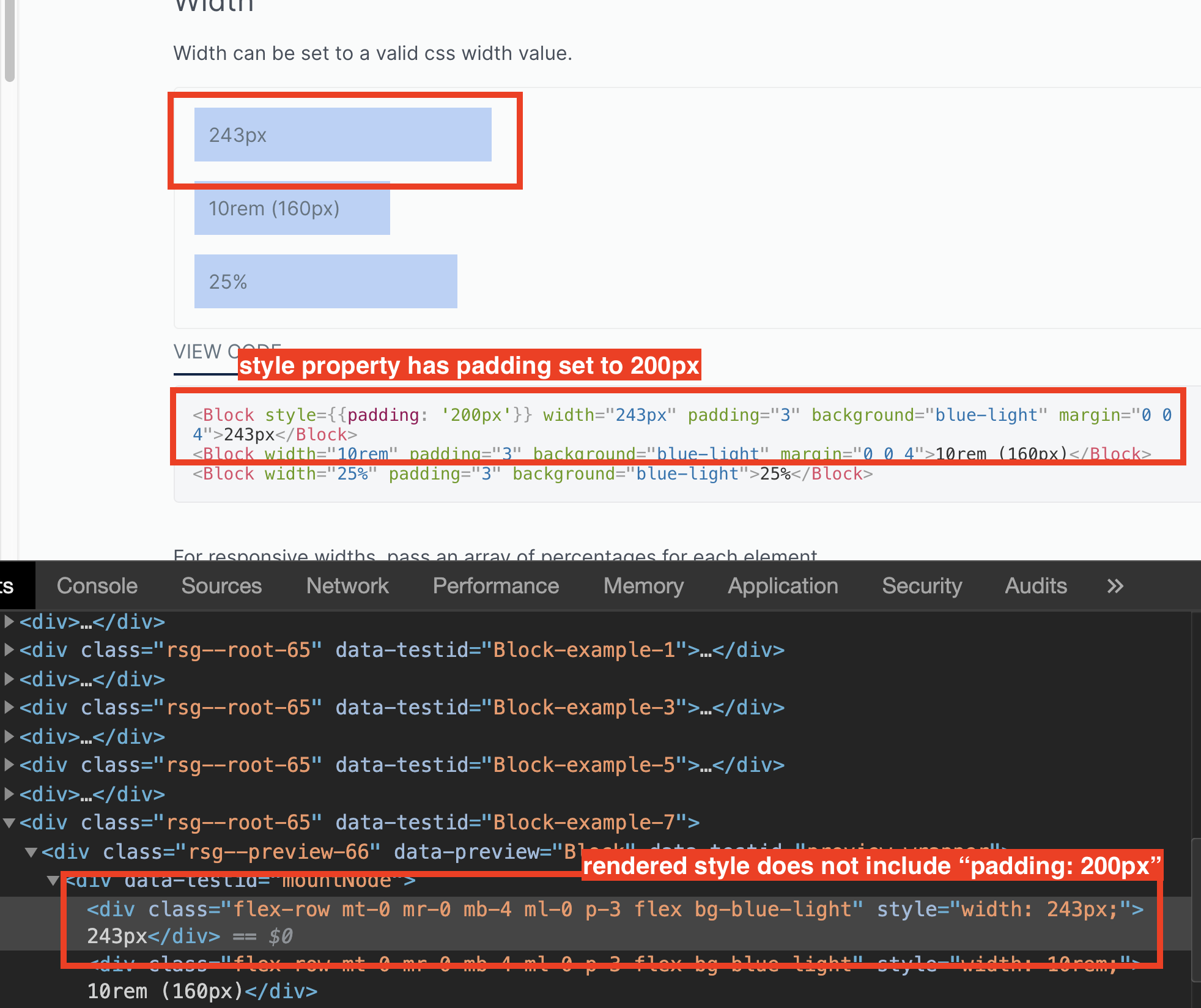This screenshot has height=1008, width=1201.
Task: Open the Application panel
Action: coord(782,585)
